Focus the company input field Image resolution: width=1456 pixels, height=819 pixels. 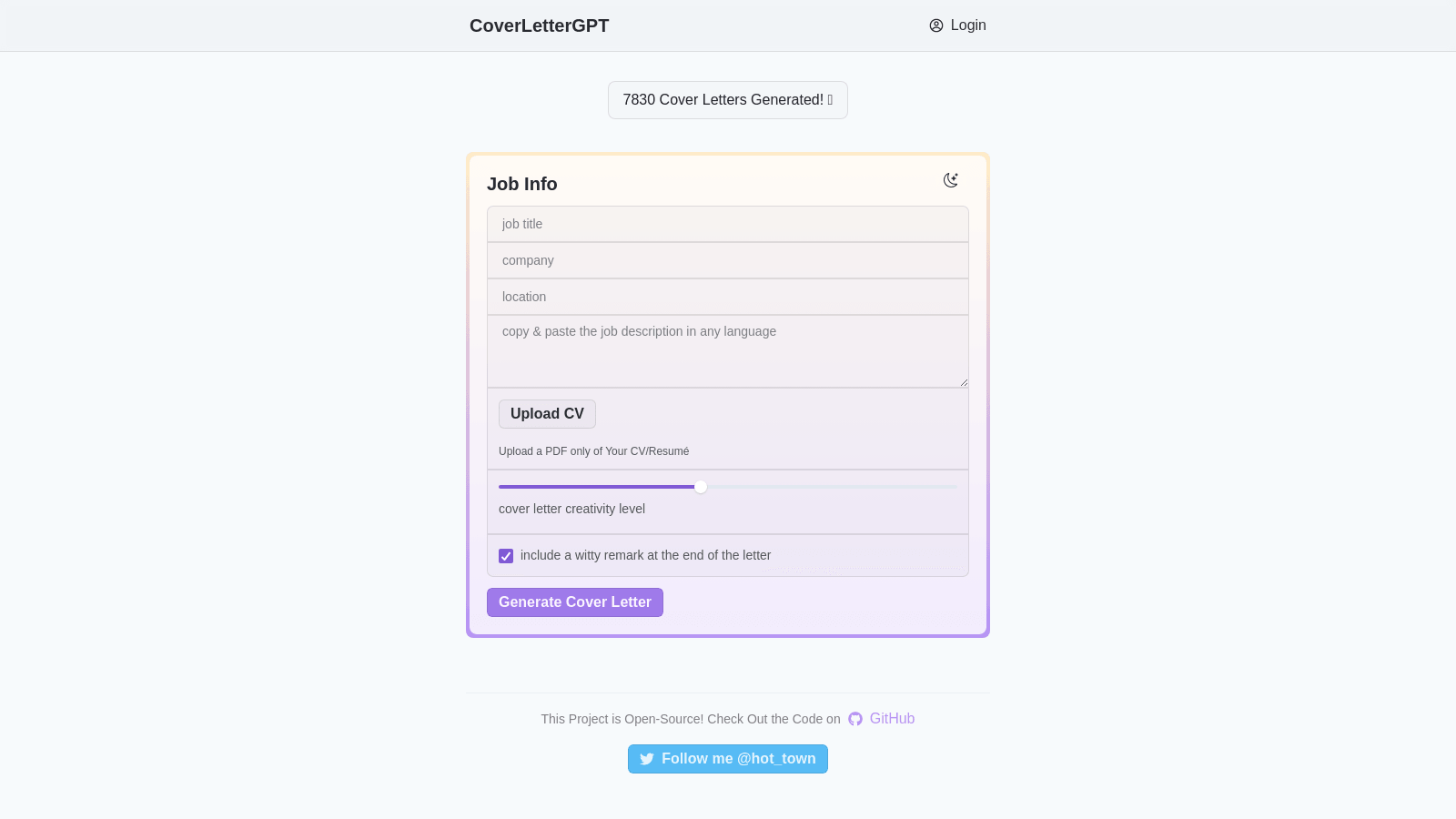coord(728,260)
